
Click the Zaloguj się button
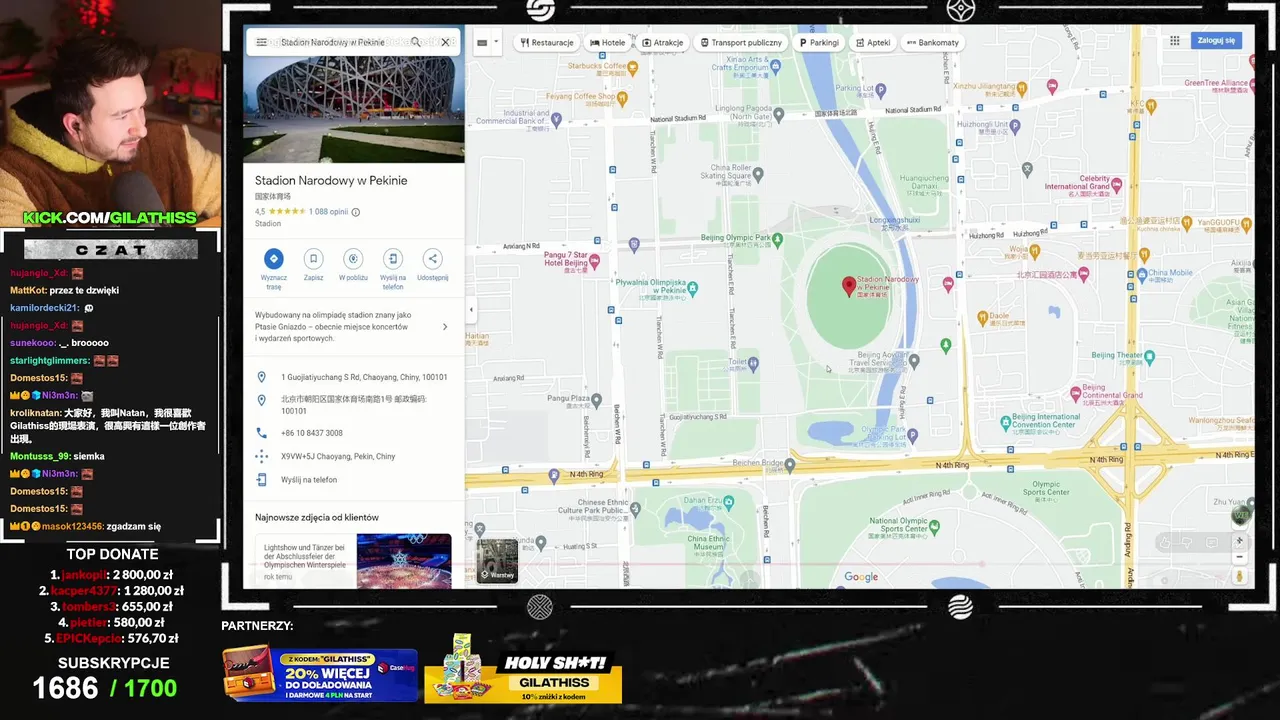click(x=1216, y=40)
